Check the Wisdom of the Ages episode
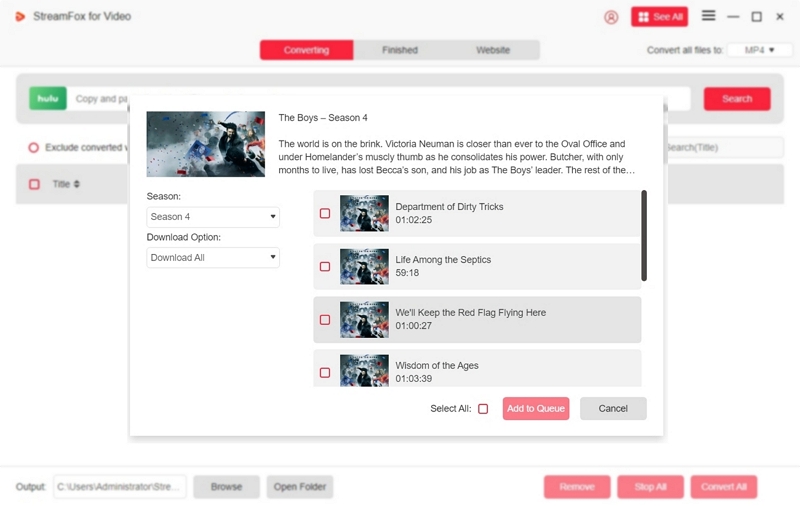This screenshot has height=506, width=800. pos(325,372)
